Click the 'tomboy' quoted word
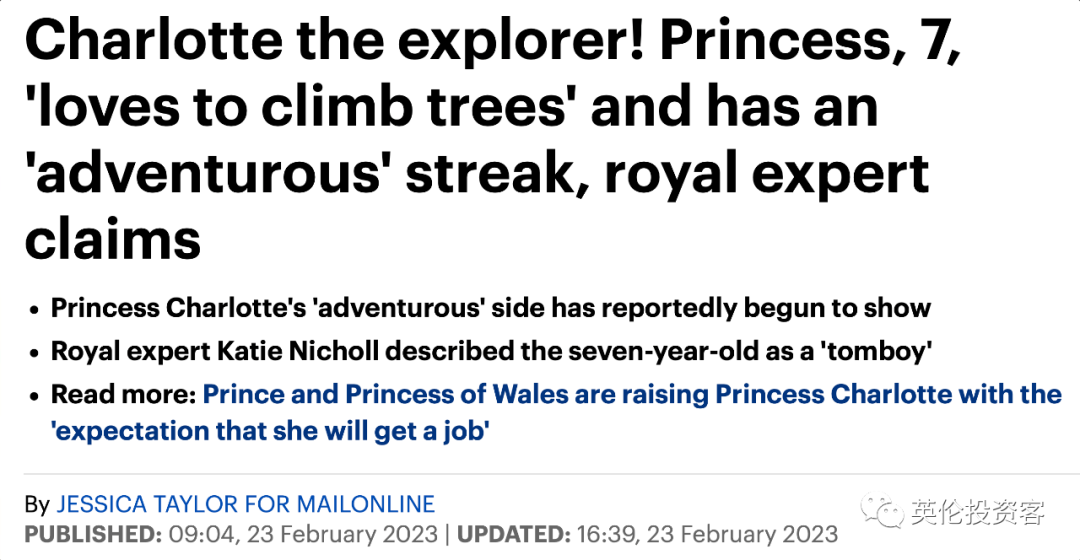This screenshot has width=1080, height=560. pos(875,351)
